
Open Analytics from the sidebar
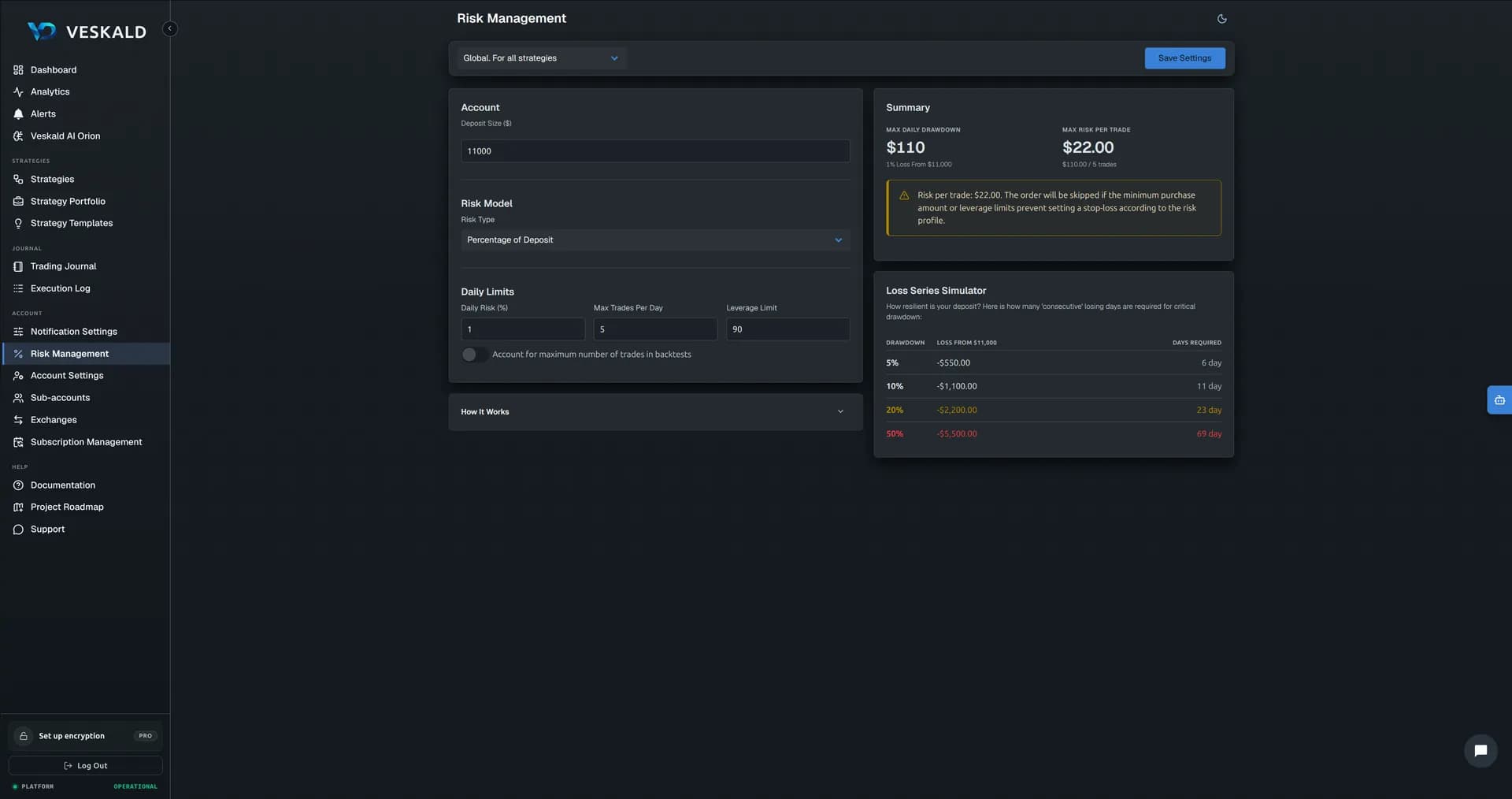[x=85, y=92]
